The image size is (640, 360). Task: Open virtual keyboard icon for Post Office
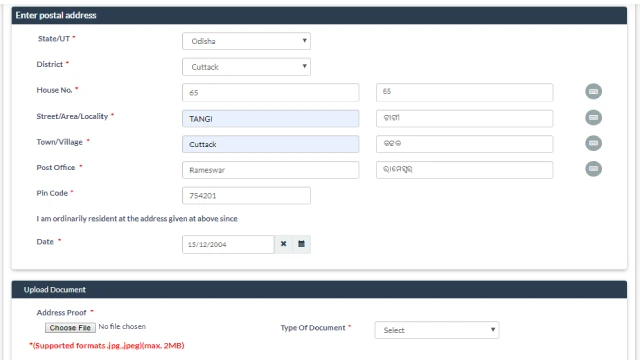593,169
